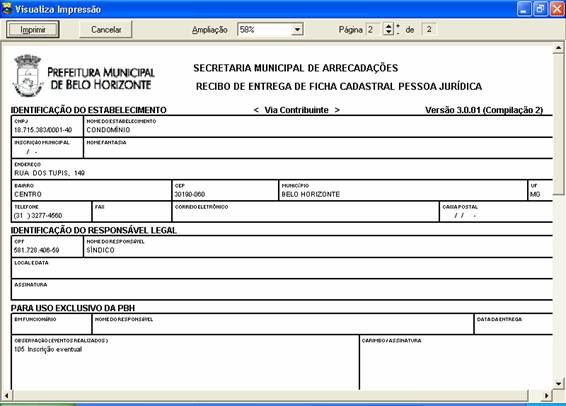Click the vertical scrollbar down arrow

coord(558,384)
